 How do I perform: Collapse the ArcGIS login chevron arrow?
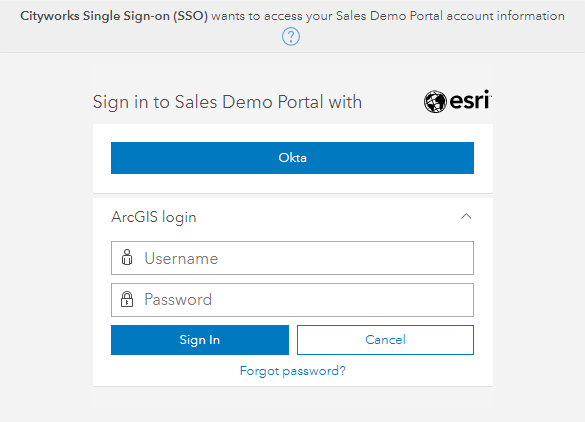(466, 216)
